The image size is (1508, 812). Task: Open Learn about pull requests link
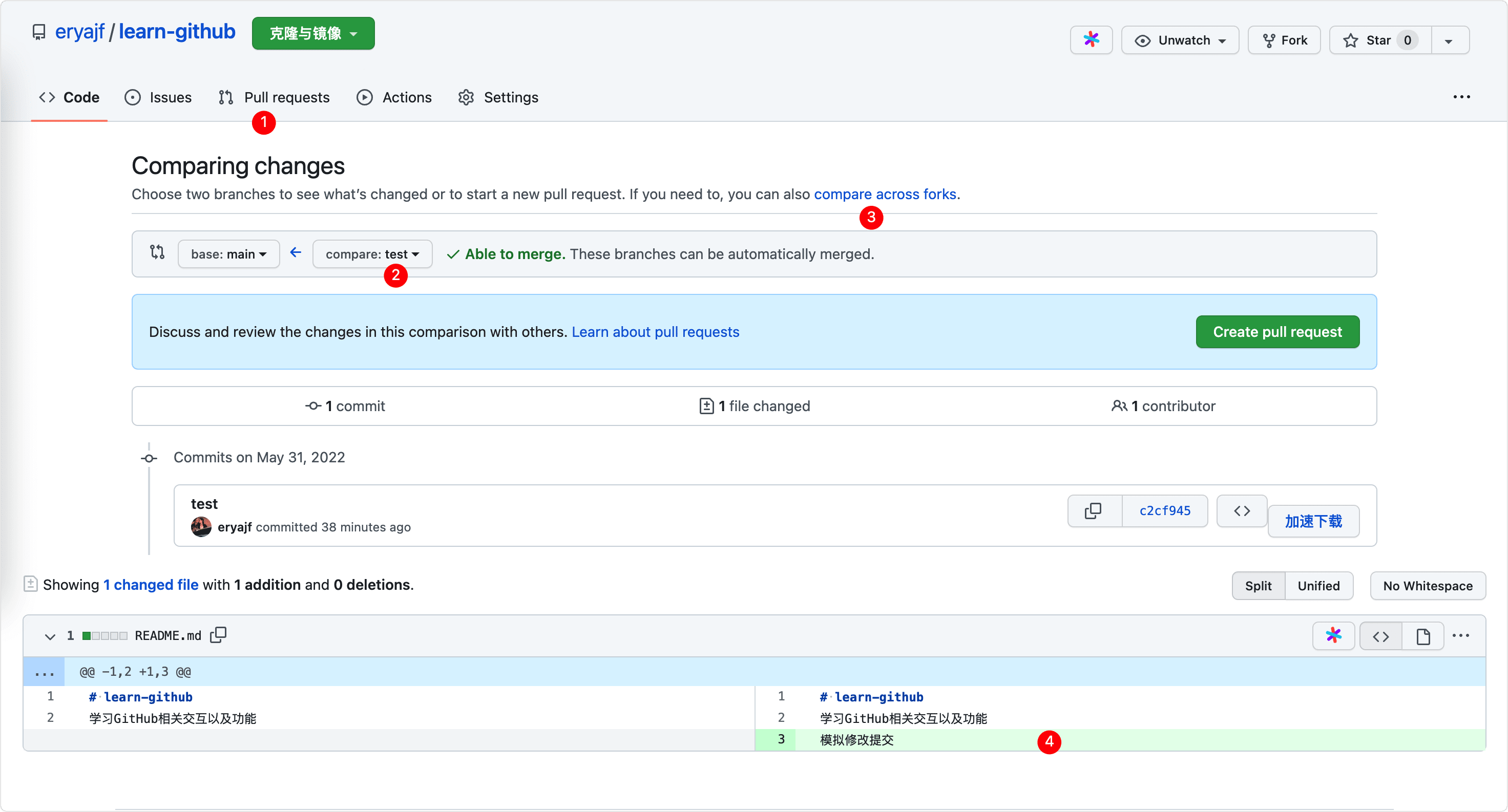click(x=655, y=332)
